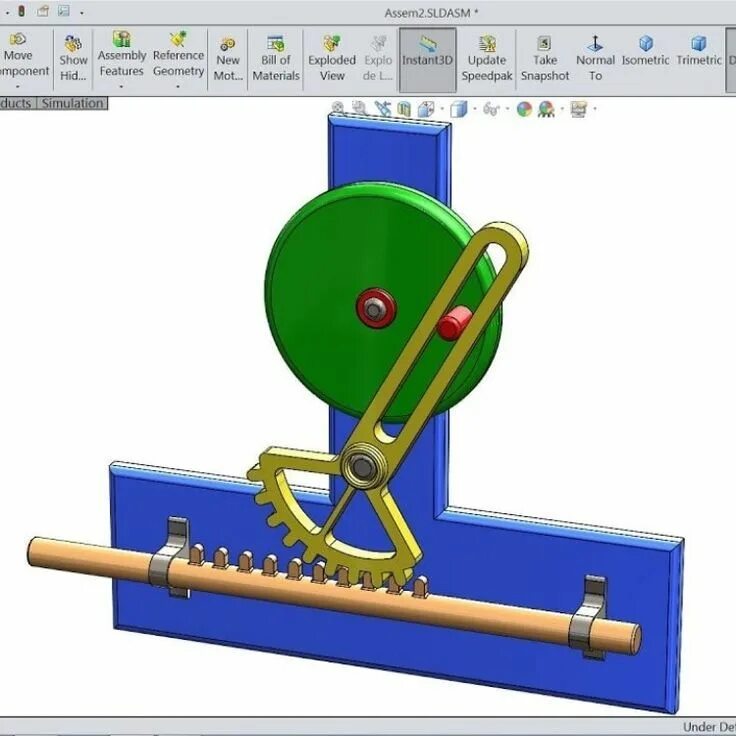Expand View Settings dropdown arrow
Image resolution: width=736 pixels, height=736 pixels.
click(595, 109)
